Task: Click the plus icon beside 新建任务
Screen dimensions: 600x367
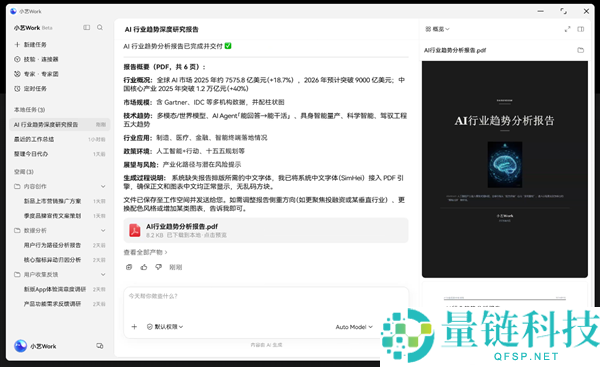Action: click(x=17, y=45)
